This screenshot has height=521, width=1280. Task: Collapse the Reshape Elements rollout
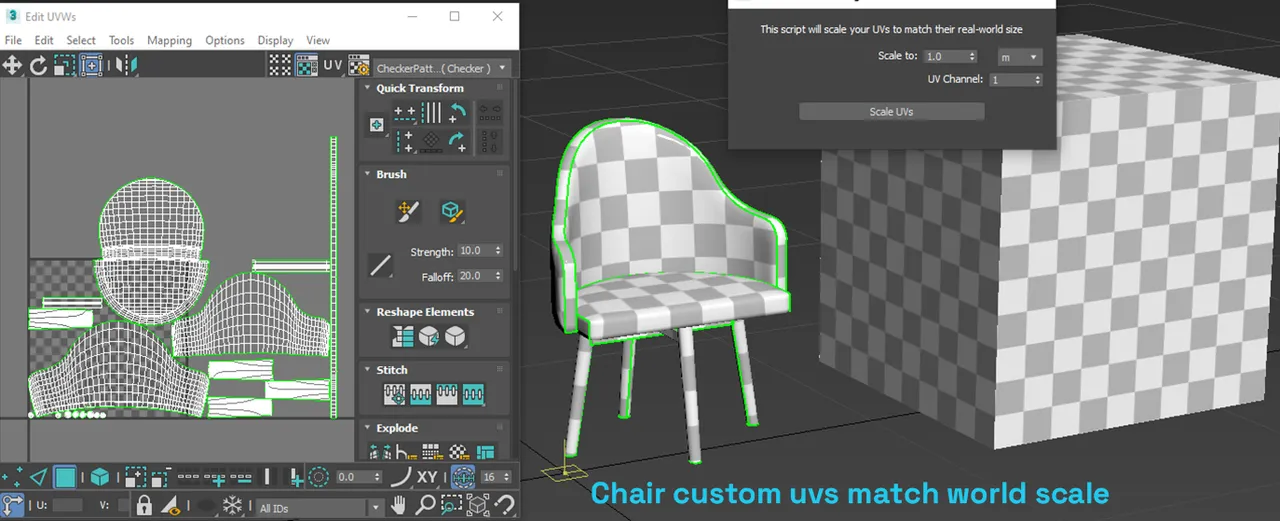368,312
